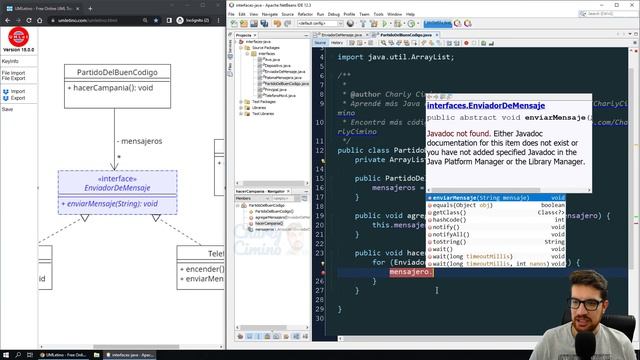Viewport: 640px width, 360px height.
Task: Open the Members dropdown in Navigator
Action: point(251,198)
